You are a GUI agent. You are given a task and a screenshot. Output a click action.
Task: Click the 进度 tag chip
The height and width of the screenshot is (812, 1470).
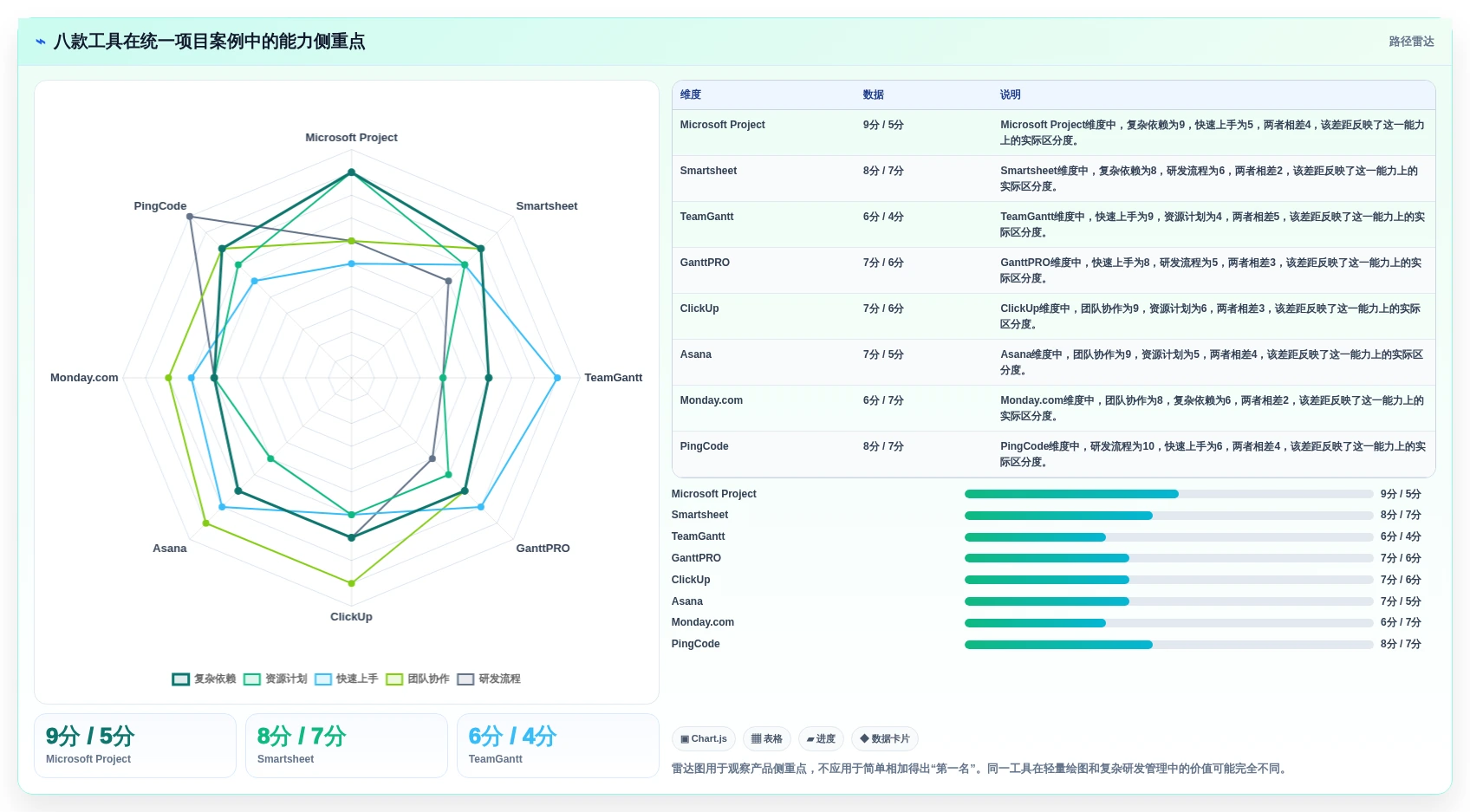pyautogui.click(x=821, y=739)
